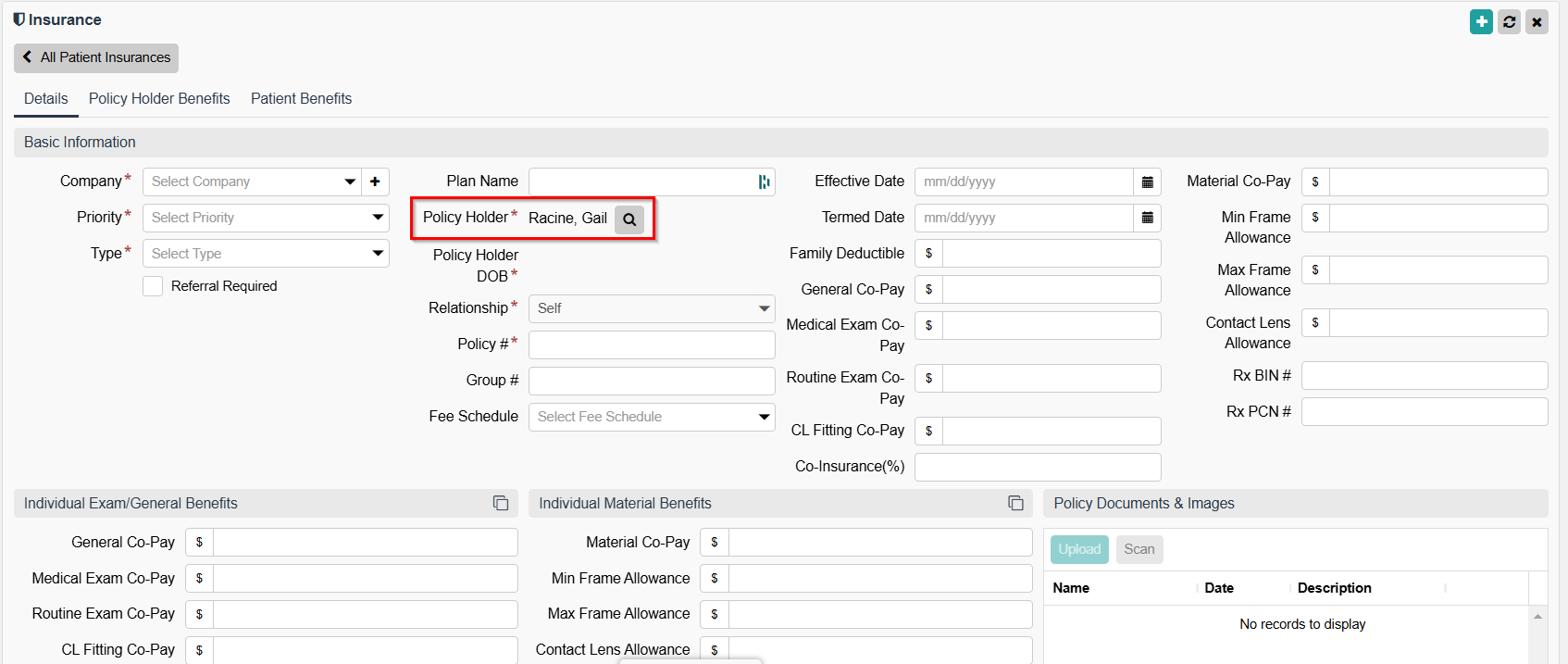Expand the Select Fee Schedule dropdown
Viewport: 1568px width, 664px height.
[651, 417]
